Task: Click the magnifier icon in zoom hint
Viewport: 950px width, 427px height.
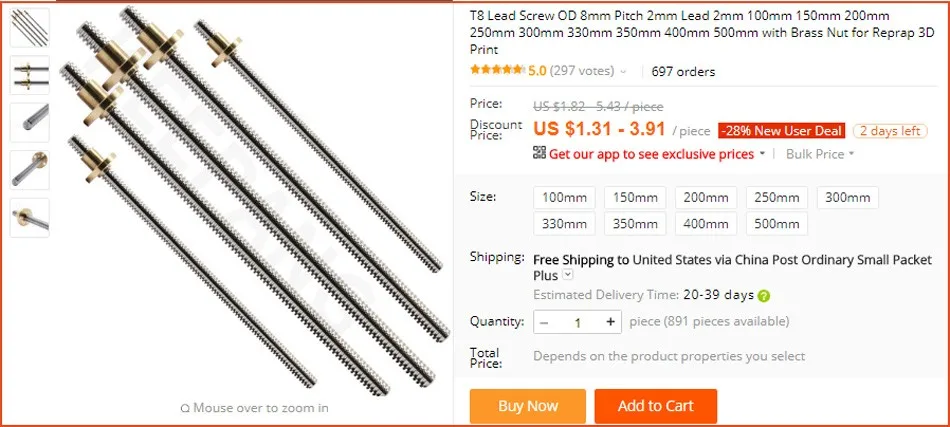Action: 185,408
